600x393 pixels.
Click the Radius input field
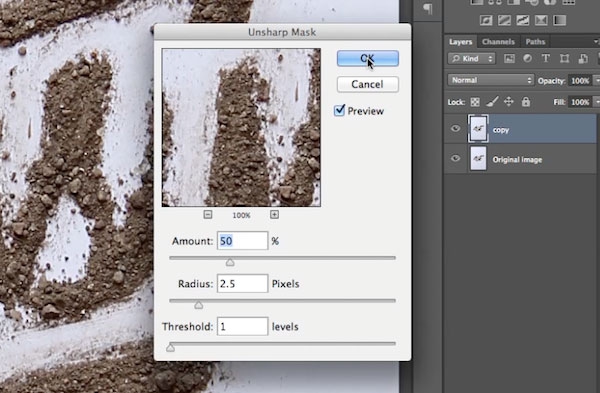pyautogui.click(x=243, y=284)
